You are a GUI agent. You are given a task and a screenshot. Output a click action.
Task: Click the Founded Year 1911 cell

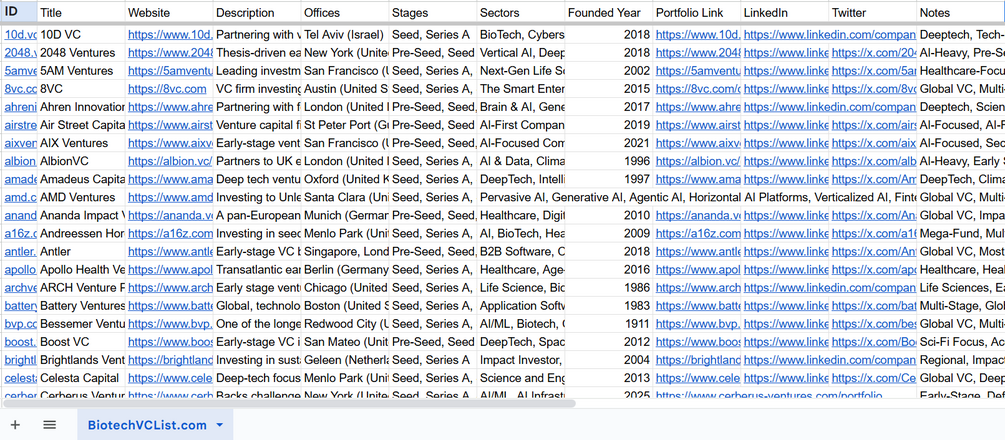click(x=609, y=324)
